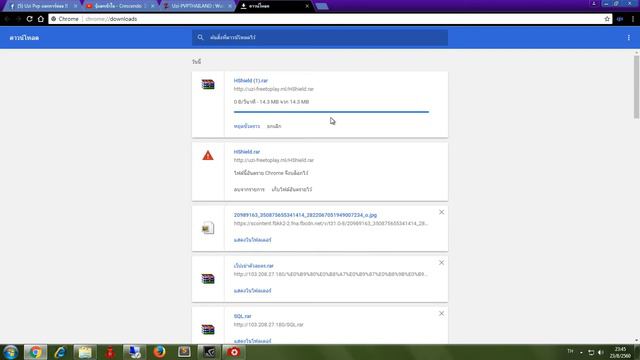Show the Thai-named rar download in folder
640x360 pixels.
(252, 291)
